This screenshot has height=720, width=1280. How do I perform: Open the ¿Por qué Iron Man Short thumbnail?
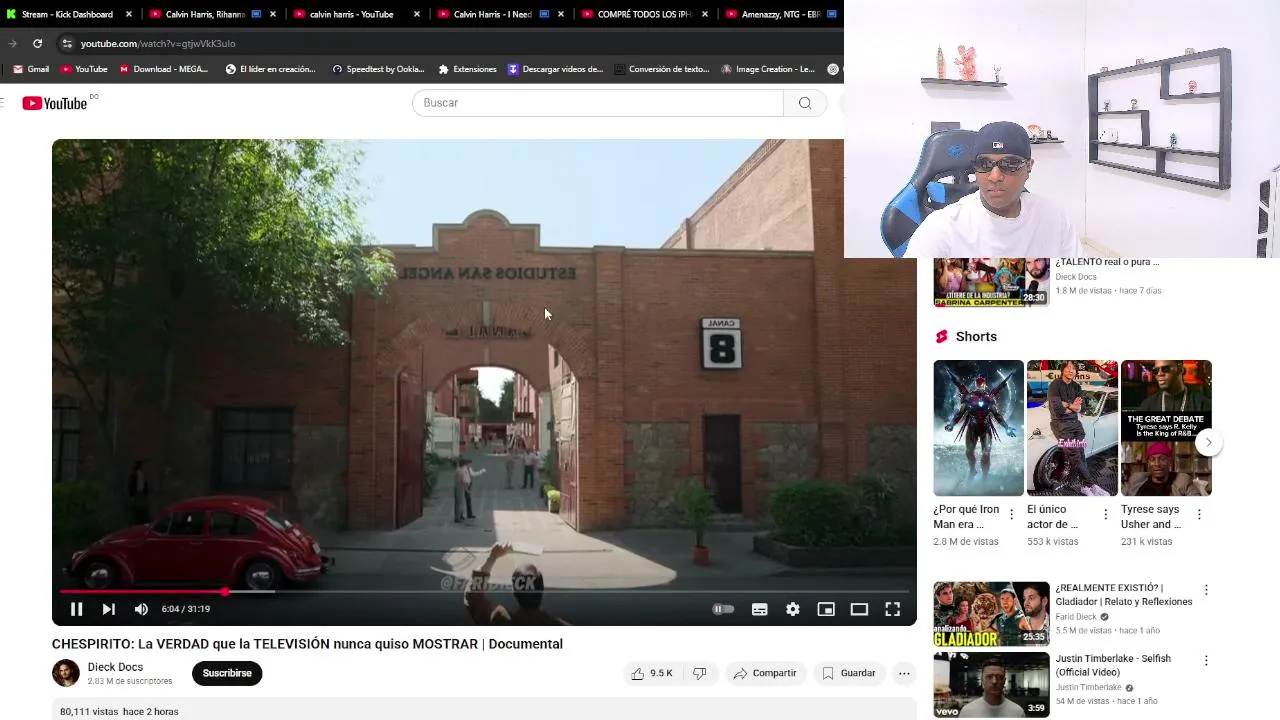click(x=978, y=428)
